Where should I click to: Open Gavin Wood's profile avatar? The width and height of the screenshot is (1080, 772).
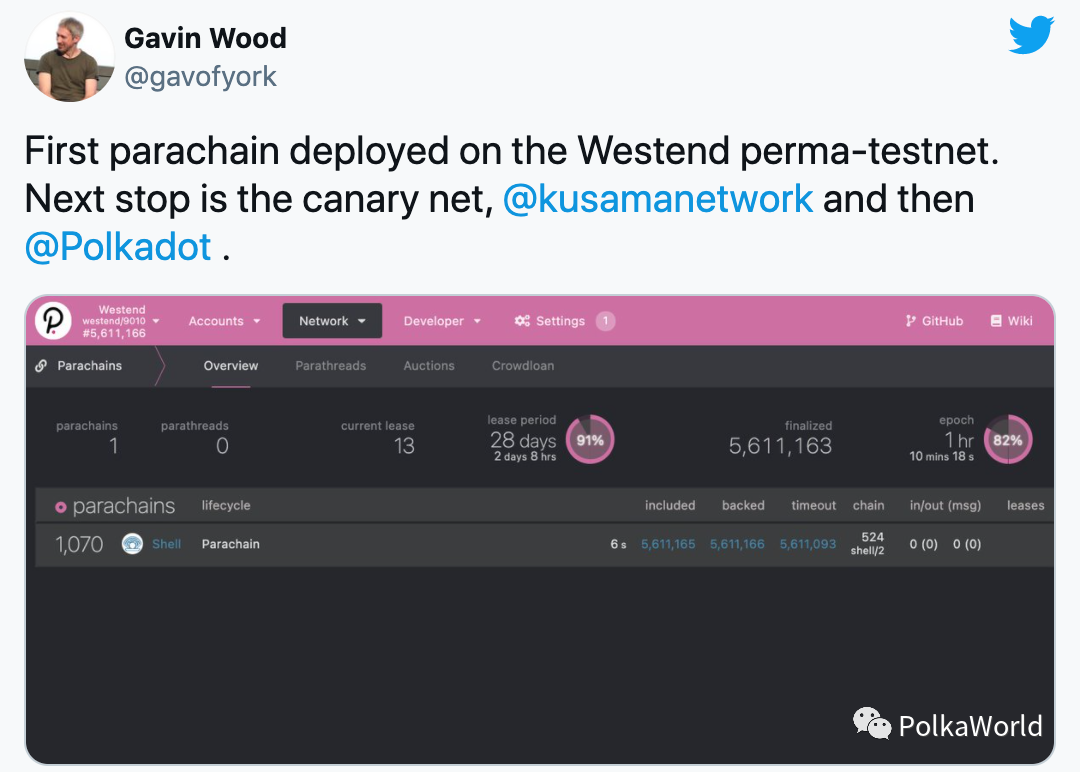point(68,58)
